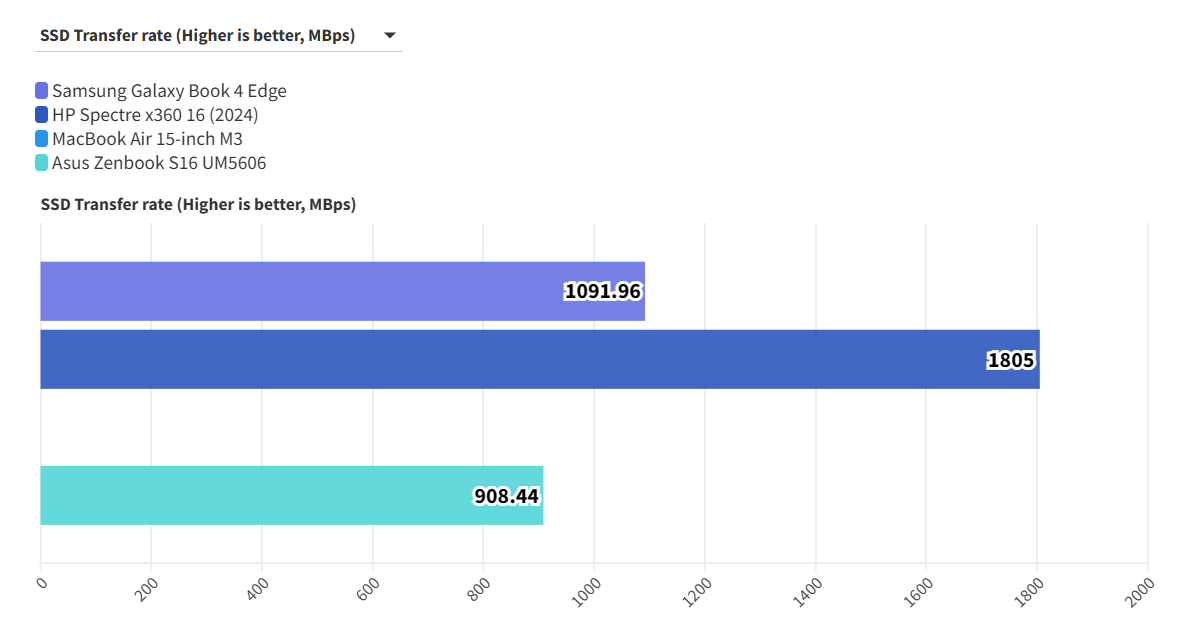
Task: Click the Samsung bar in the chart
Action: pos(300,291)
